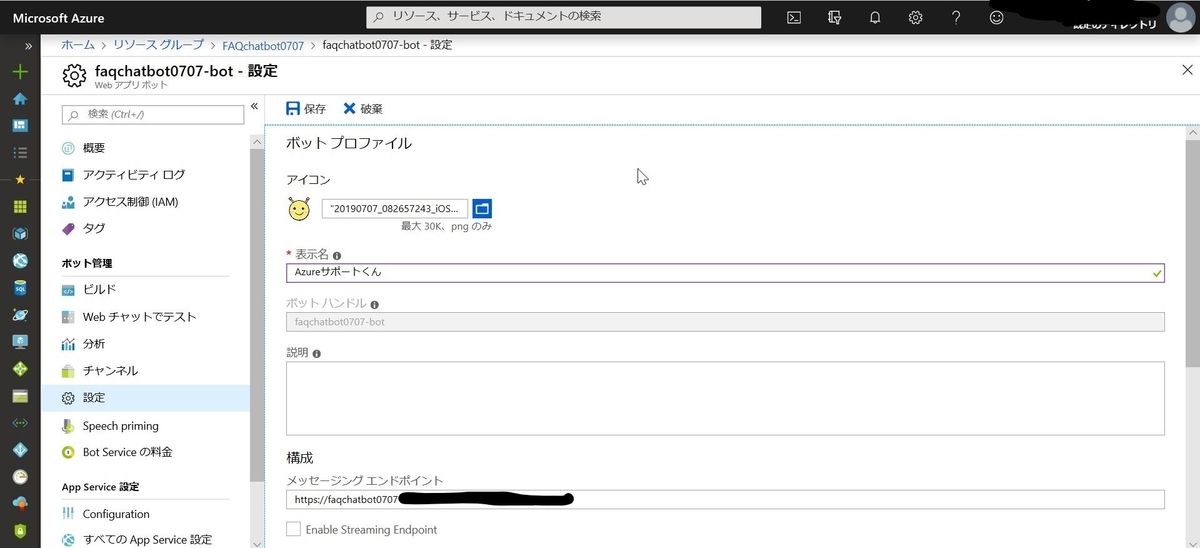Screen dimensions: 1200x548
Task: Expand the left portal rail chevrons
Action: click(28, 45)
